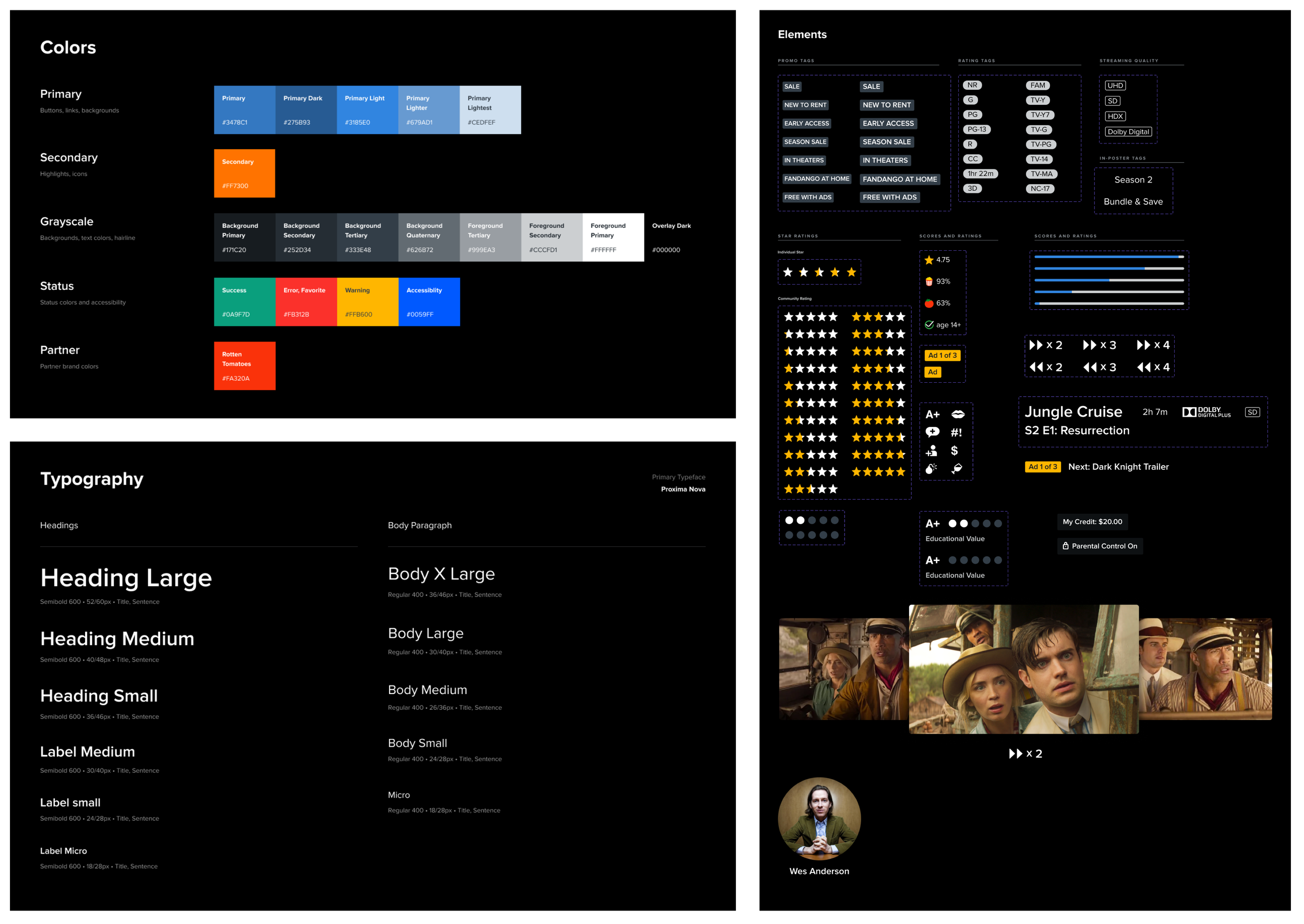Select the Bundle & Save in-poster tag

click(1133, 201)
